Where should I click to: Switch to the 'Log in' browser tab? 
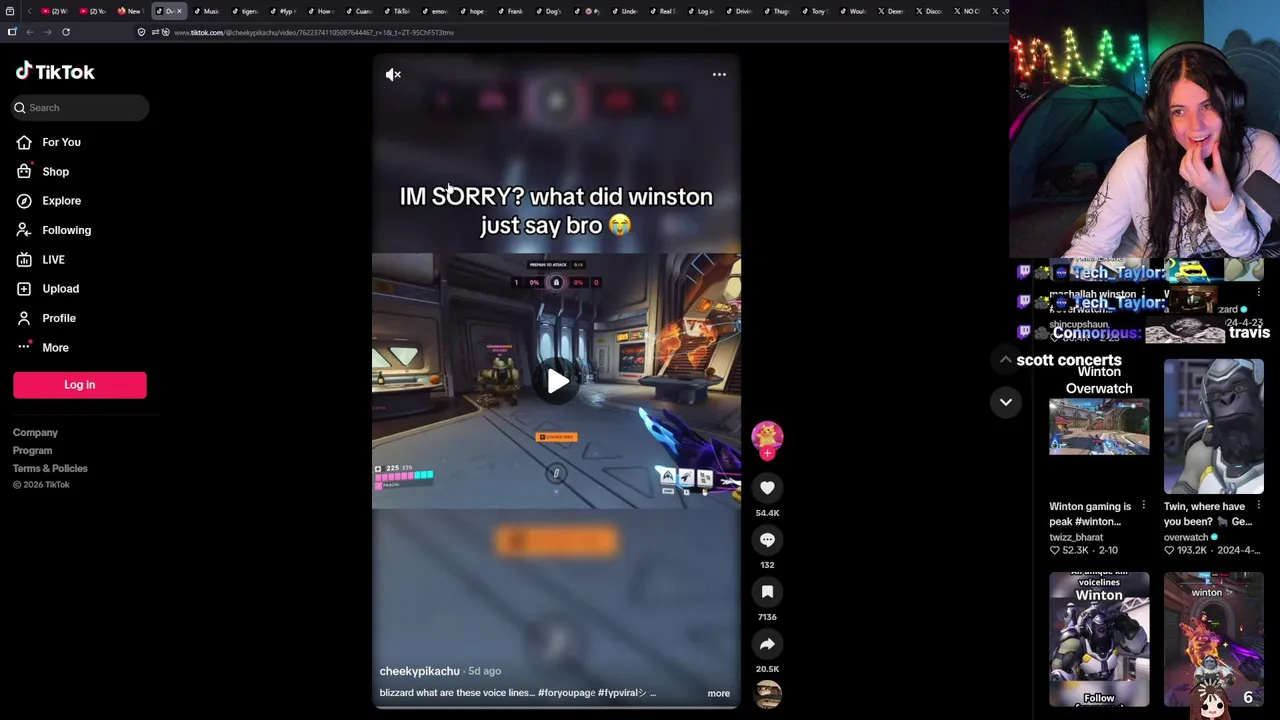(700, 11)
